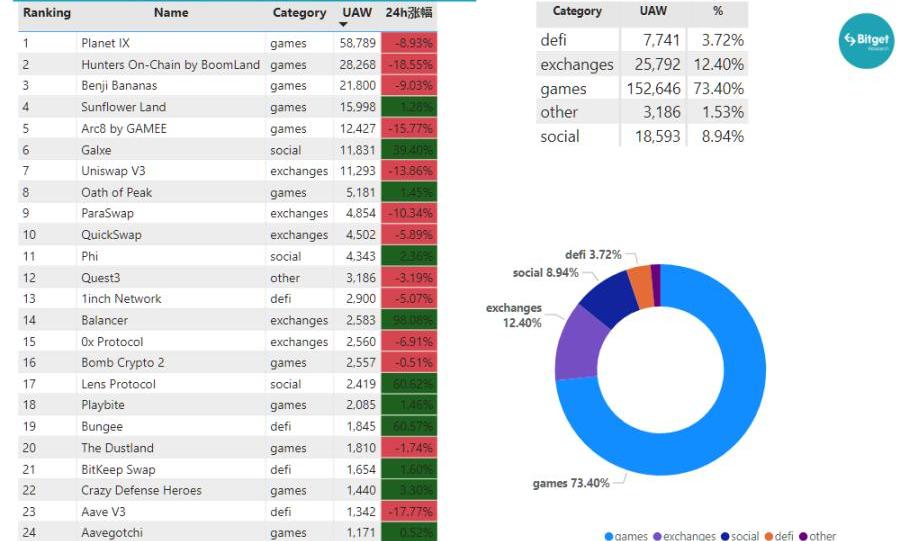Click the UAW sort arrow in ranking table
This screenshot has height=541, width=918.
coord(343,24)
